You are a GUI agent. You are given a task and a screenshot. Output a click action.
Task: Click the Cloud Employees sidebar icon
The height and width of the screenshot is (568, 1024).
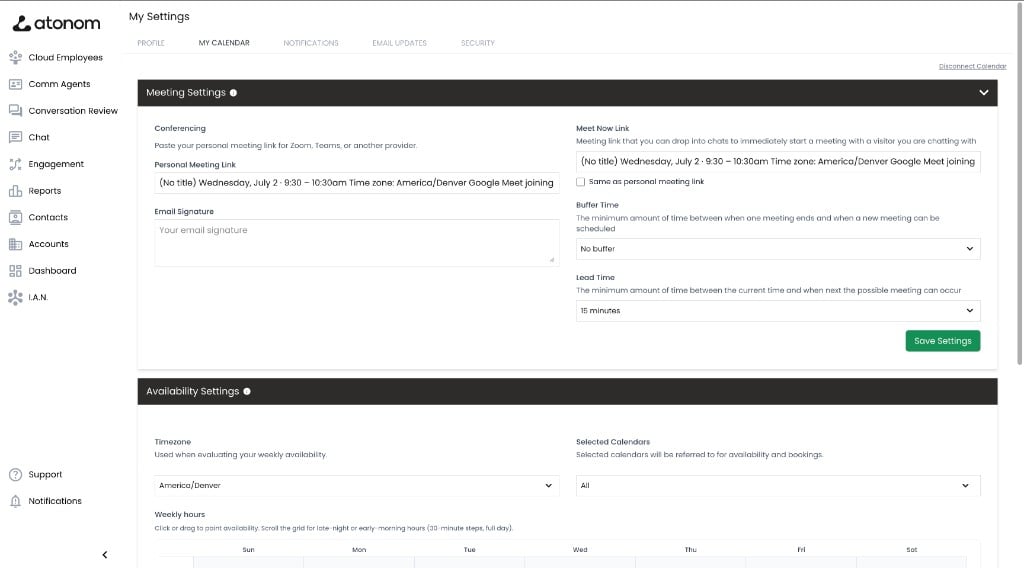click(16, 57)
